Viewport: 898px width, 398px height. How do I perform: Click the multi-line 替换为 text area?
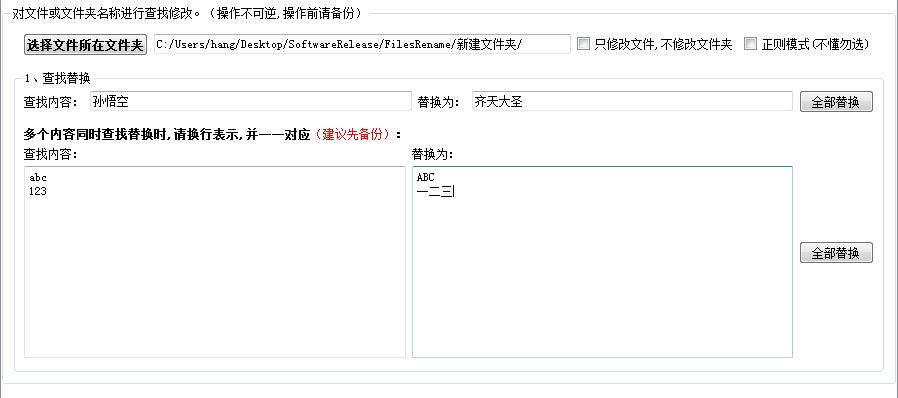(x=602, y=262)
